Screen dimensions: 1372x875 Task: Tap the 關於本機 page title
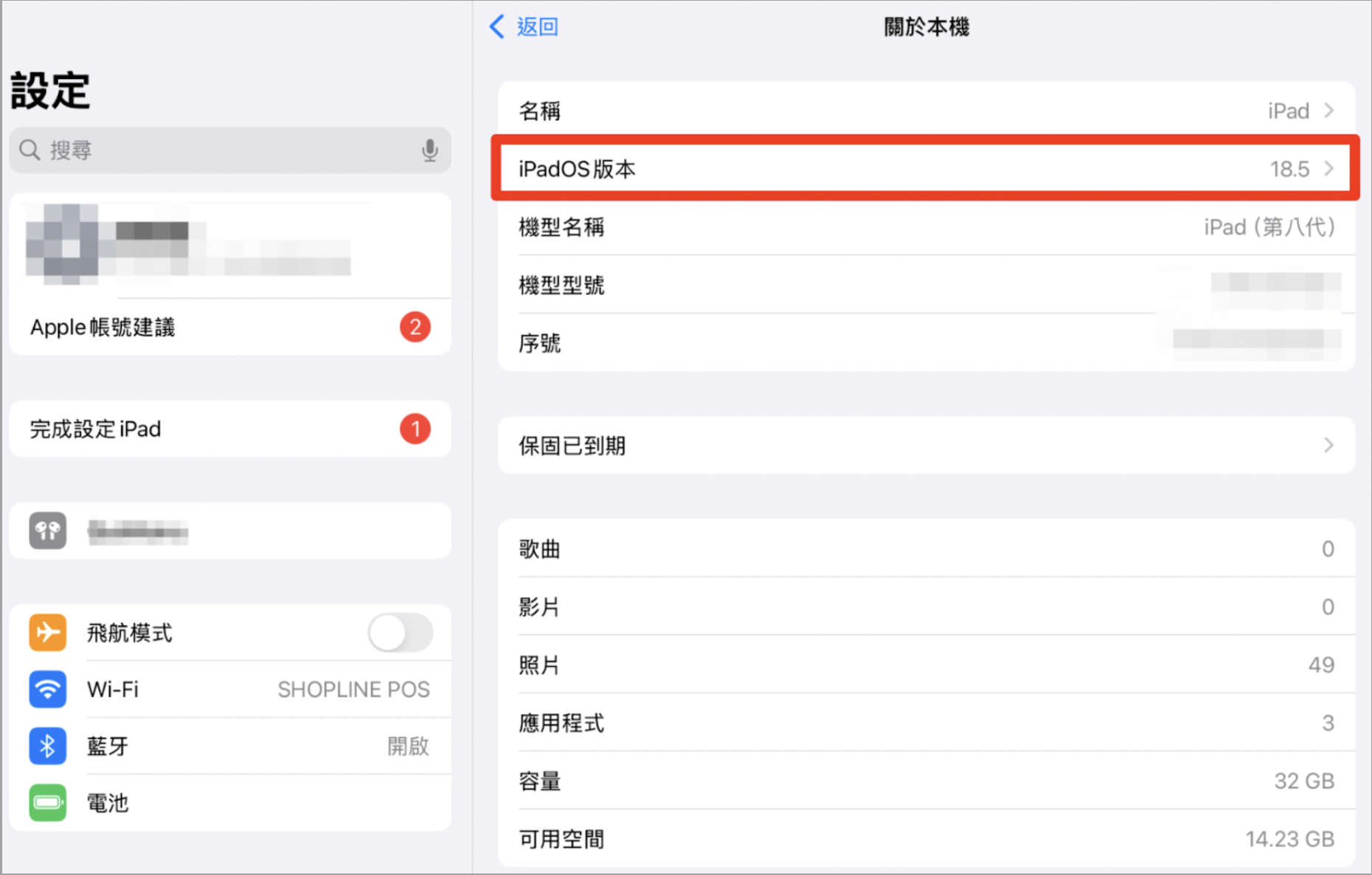926,27
